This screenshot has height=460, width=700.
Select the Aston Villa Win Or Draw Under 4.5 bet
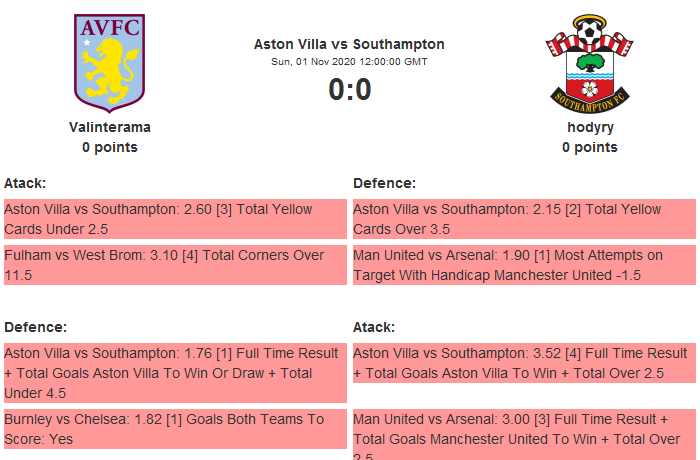click(x=175, y=373)
